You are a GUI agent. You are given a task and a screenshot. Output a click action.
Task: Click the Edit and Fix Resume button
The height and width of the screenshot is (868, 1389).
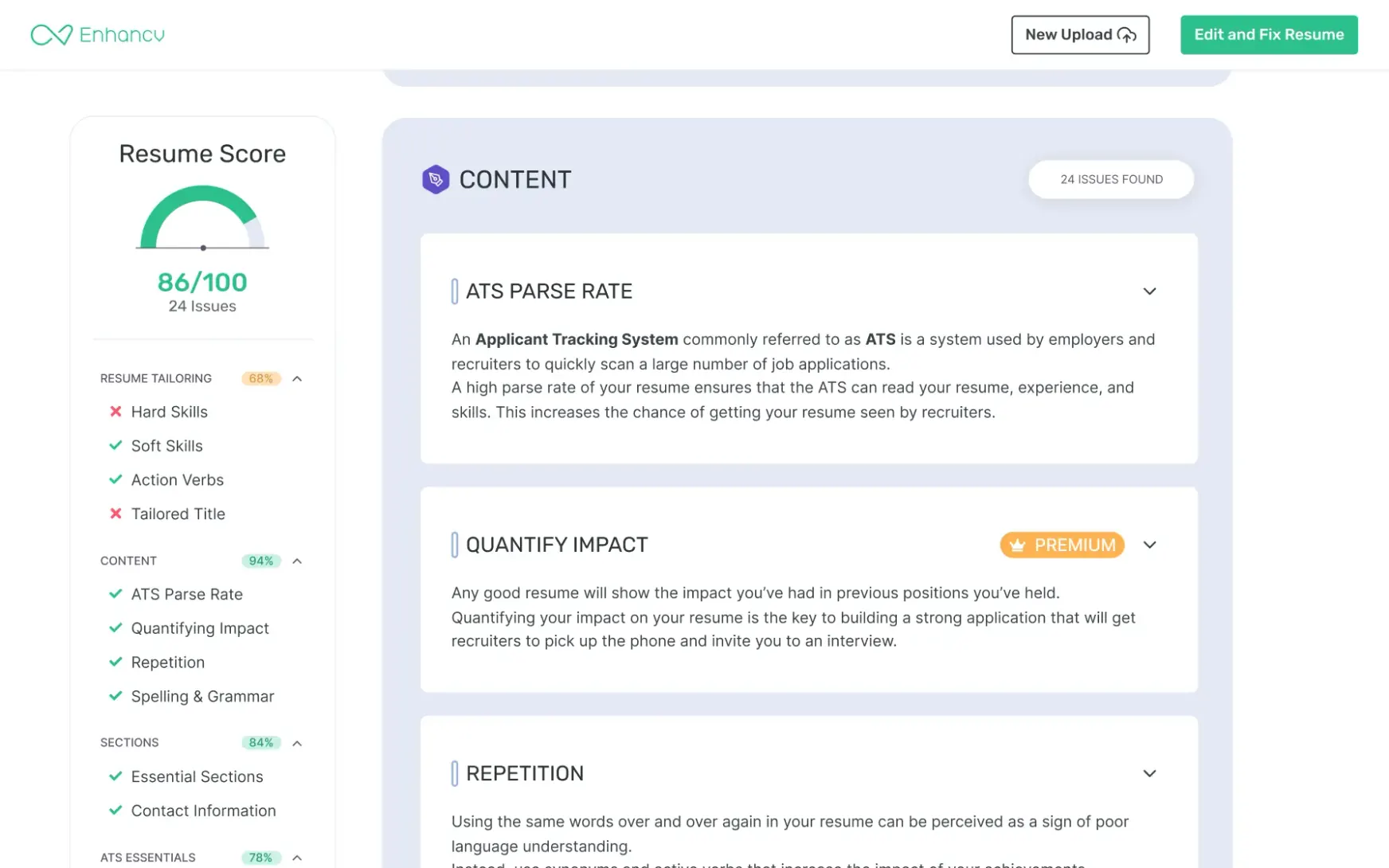pos(1269,35)
